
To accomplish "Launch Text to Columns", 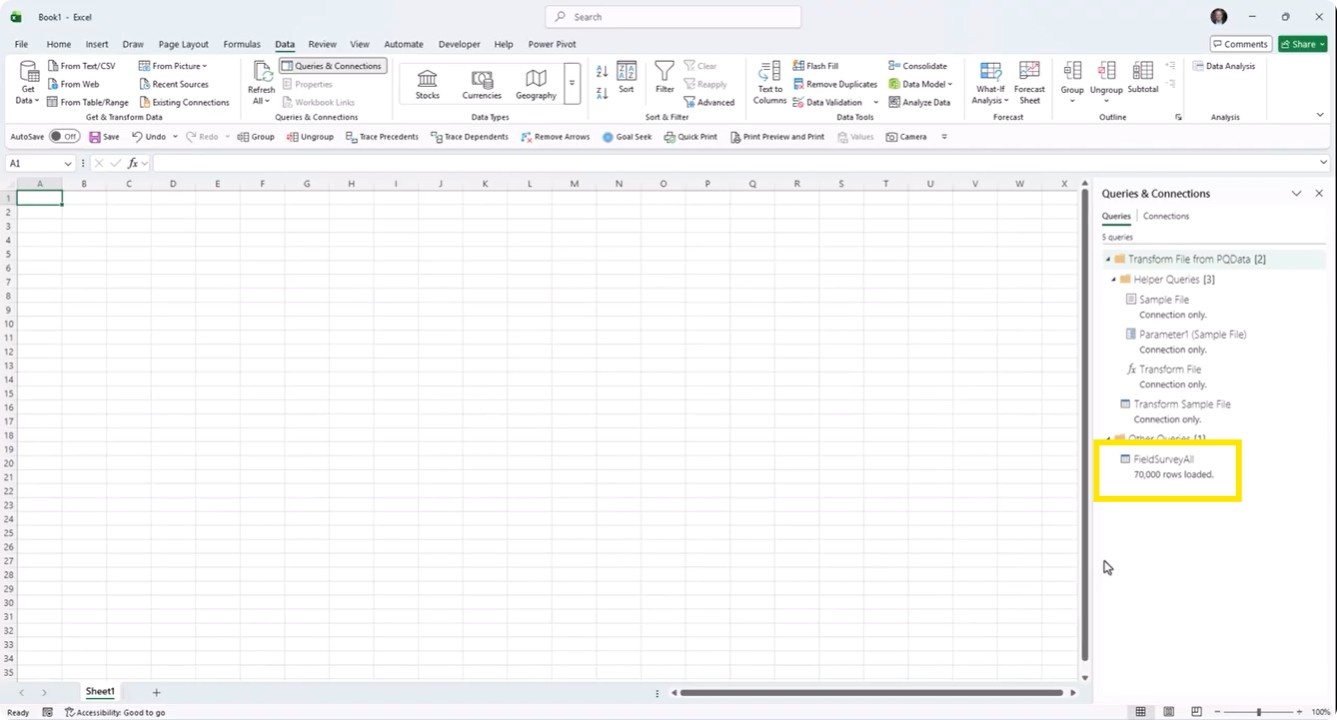I will [769, 83].
